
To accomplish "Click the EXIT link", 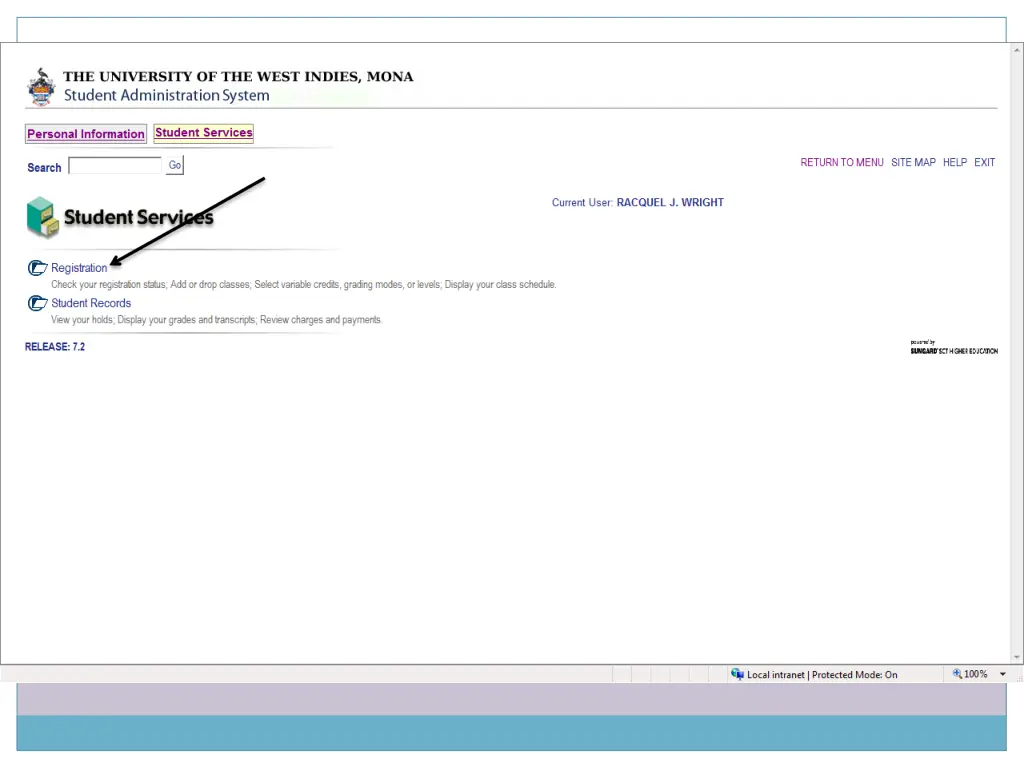I will (x=984, y=163).
